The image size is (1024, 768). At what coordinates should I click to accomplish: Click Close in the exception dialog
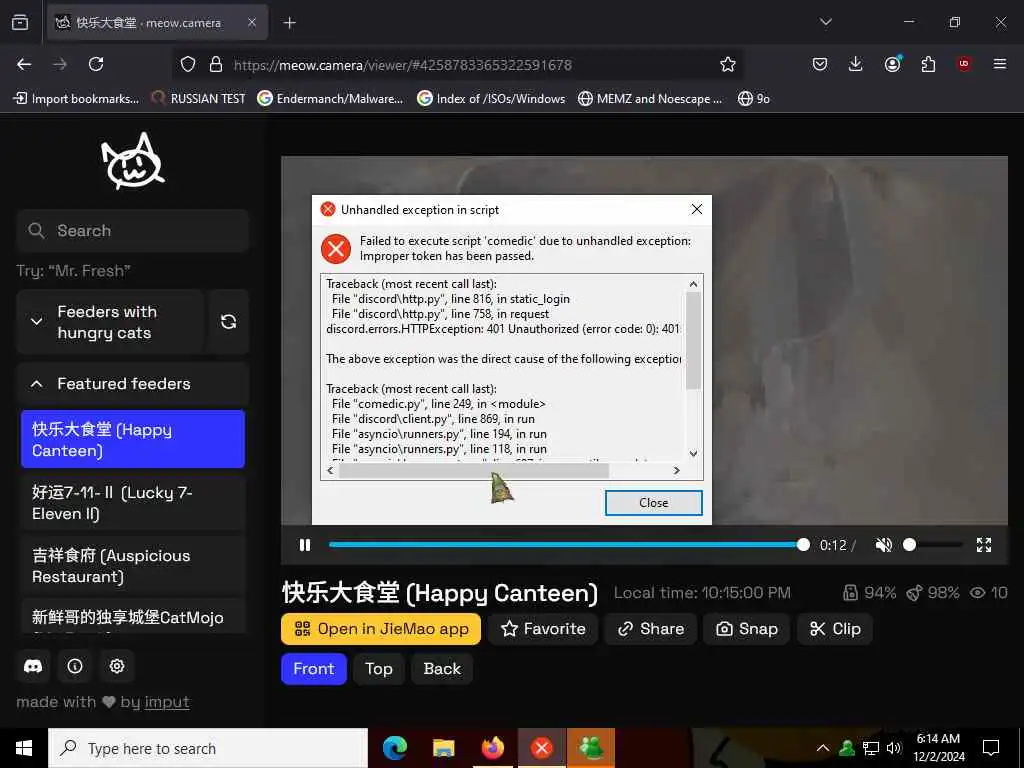pos(654,503)
